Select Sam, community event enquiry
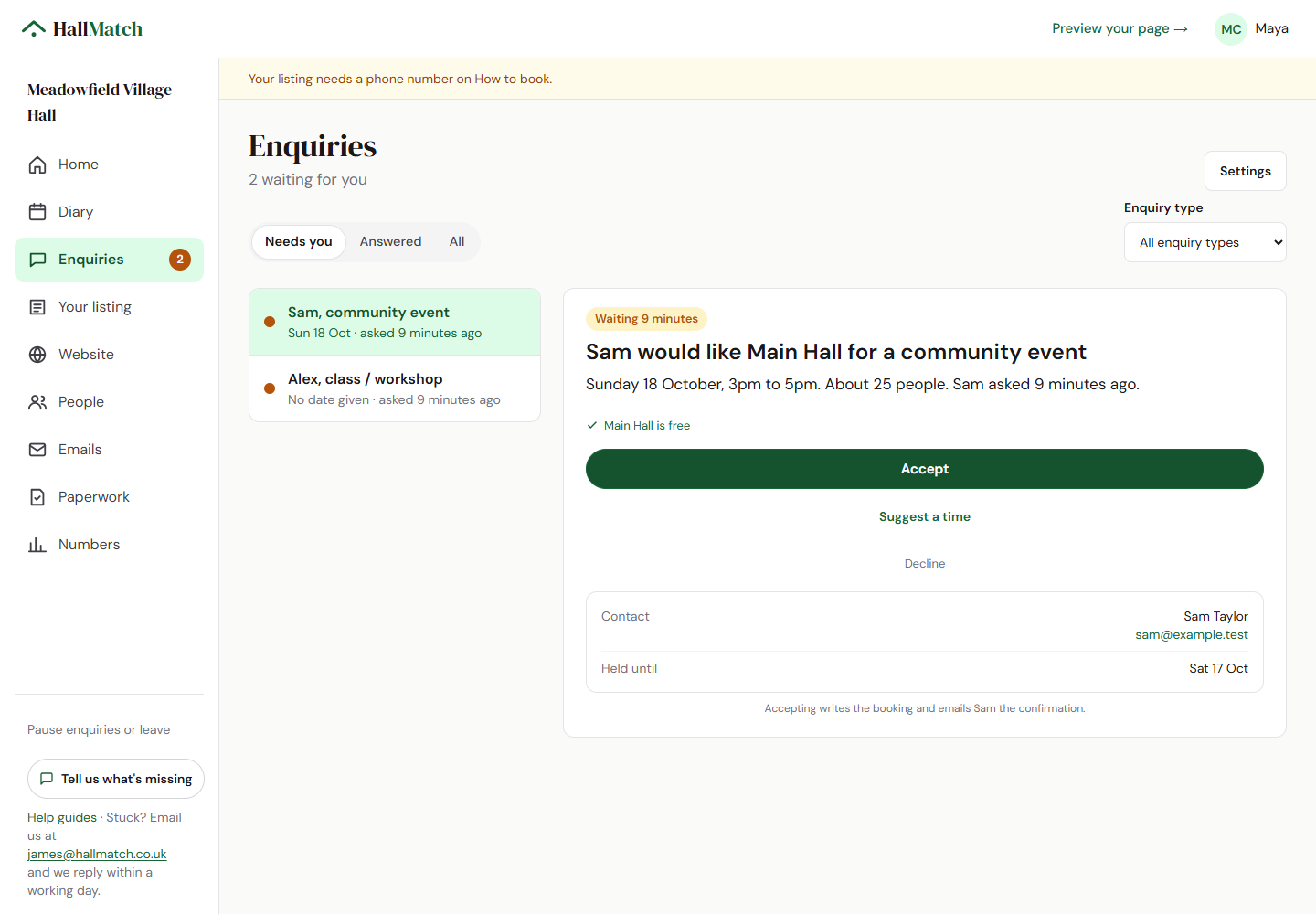Viewport: 1316px width, 914px height. 395,322
